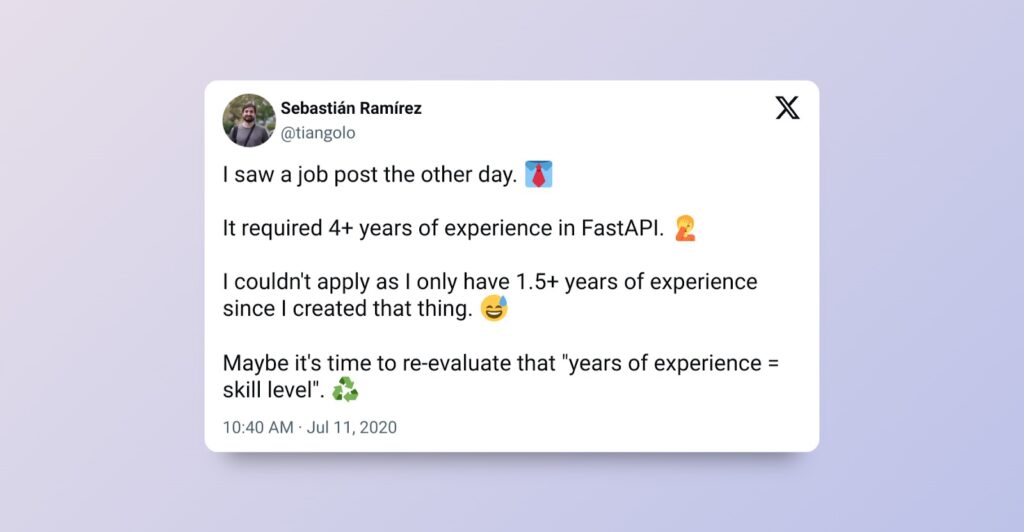
Task: Click the green recycling symbol emoji
Action: pyautogui.click(x=345, y=389)
